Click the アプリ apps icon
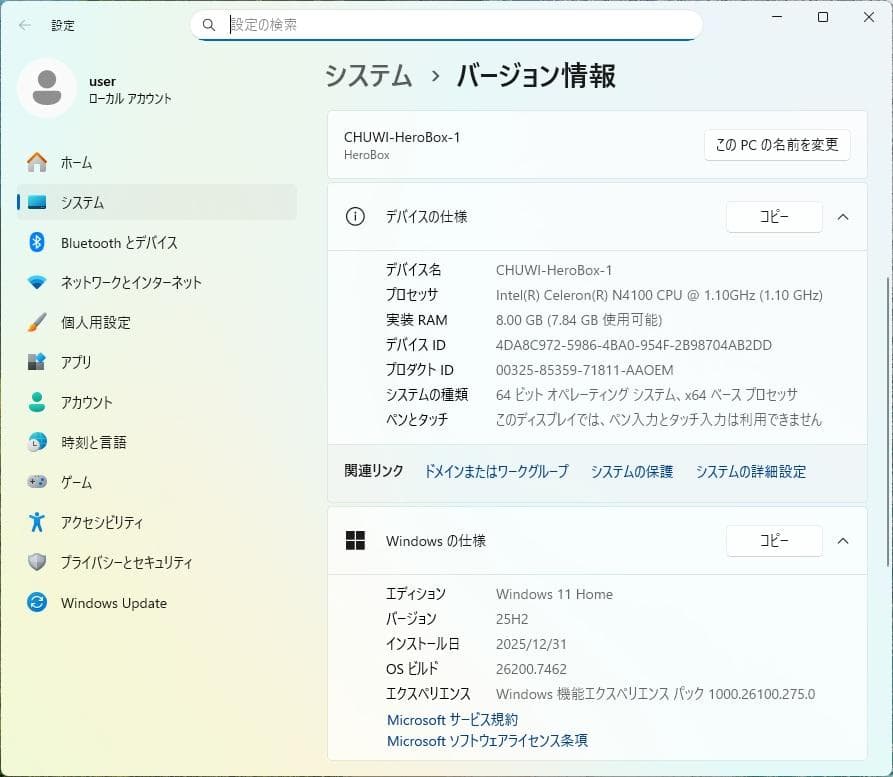The height and width of the screenshot is (777, 893). pyautogui.click(x=37, y=362)
